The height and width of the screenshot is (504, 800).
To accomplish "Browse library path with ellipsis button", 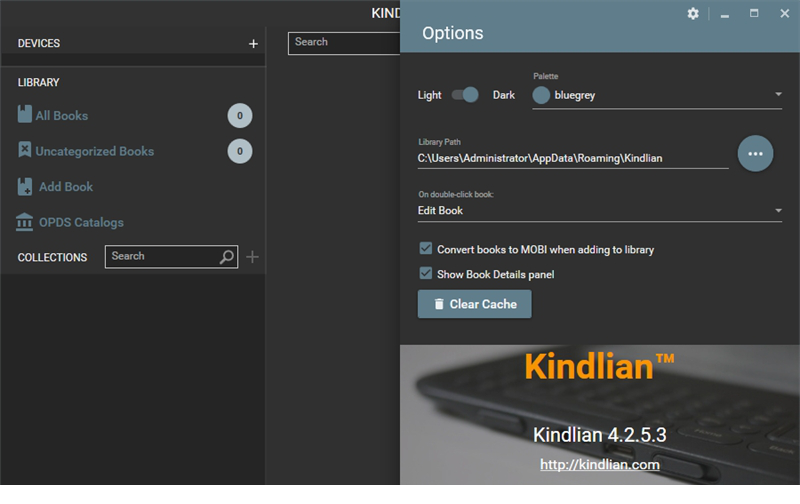I will click(755, 154).
